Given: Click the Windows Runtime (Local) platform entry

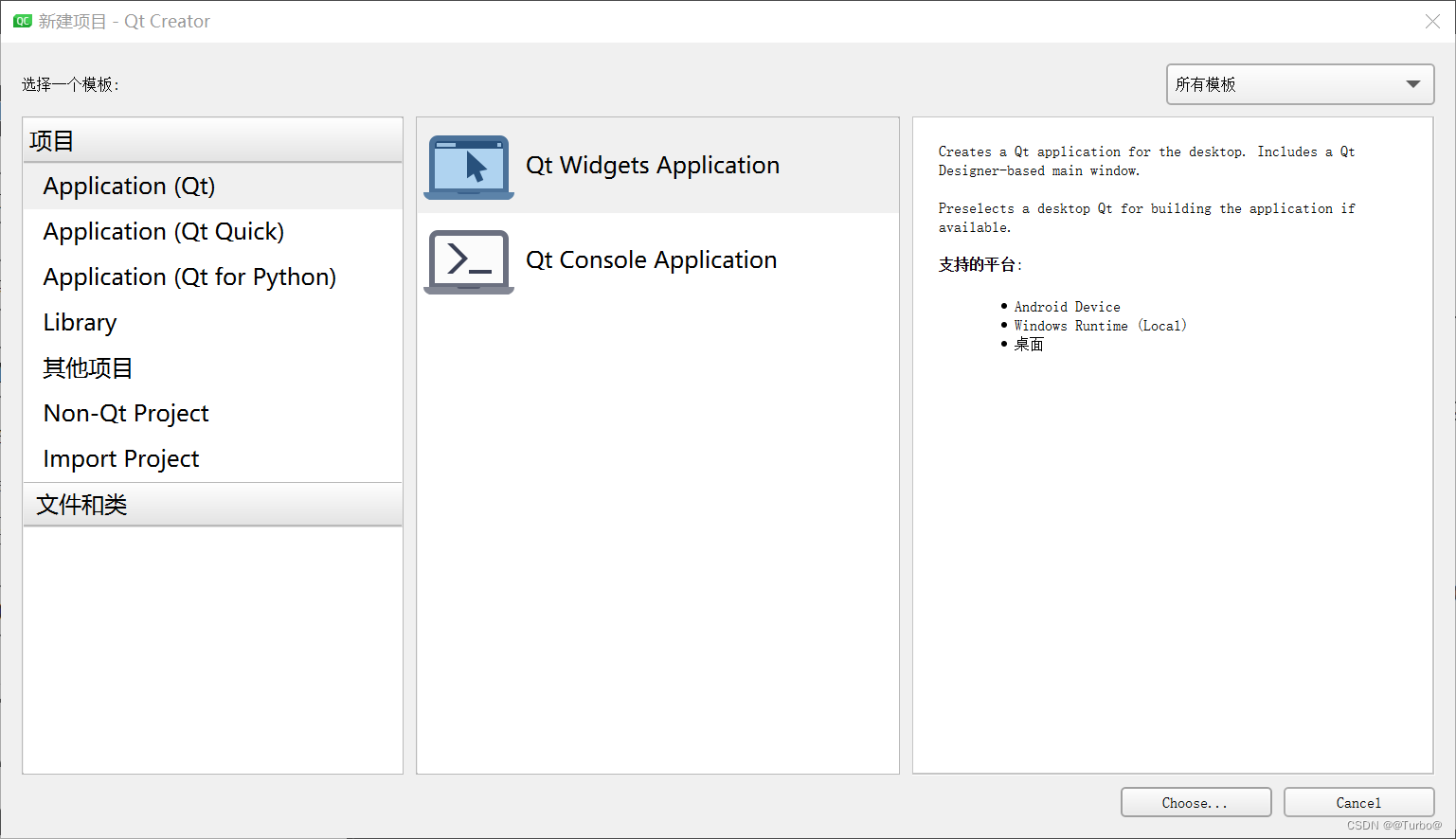Looking at the screenshot, I should pos(1100,326).
